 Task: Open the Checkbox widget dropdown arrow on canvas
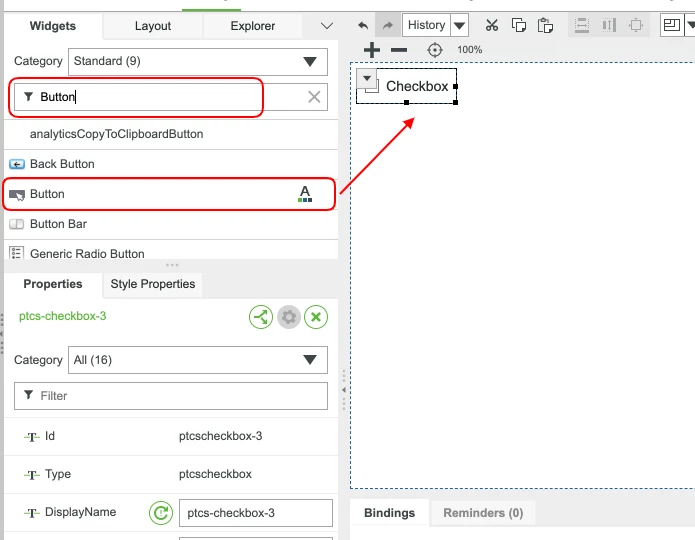367,78
